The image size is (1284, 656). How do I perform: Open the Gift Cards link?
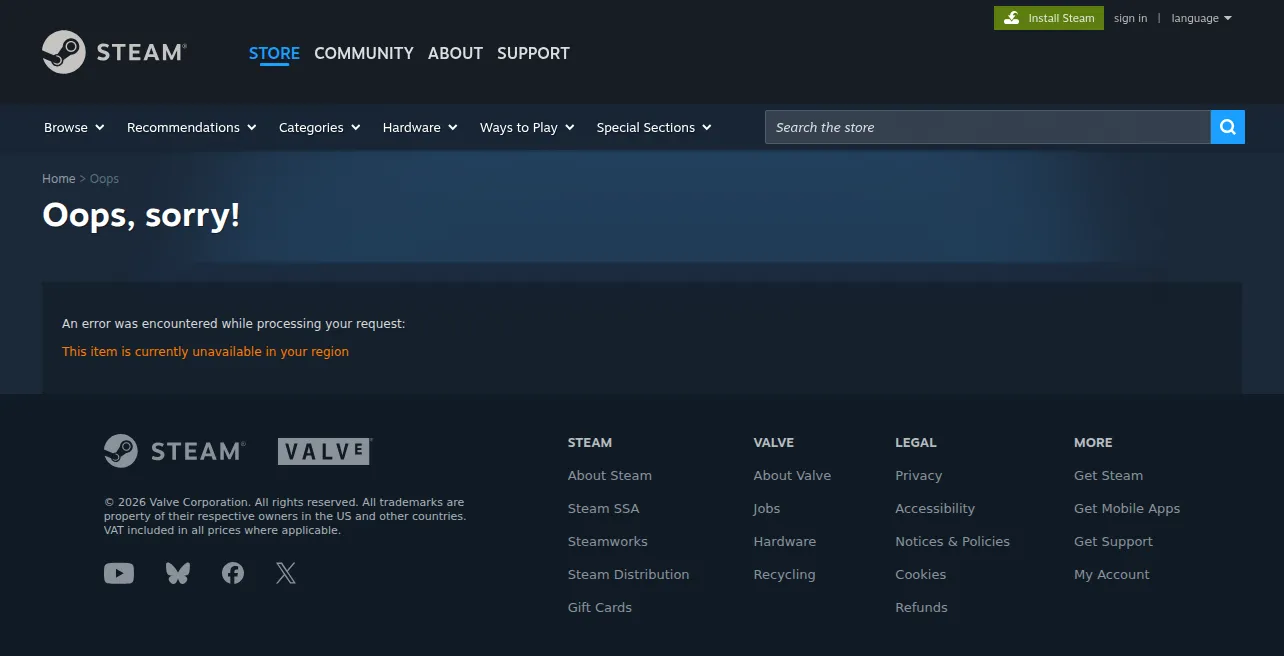point(600,607)
